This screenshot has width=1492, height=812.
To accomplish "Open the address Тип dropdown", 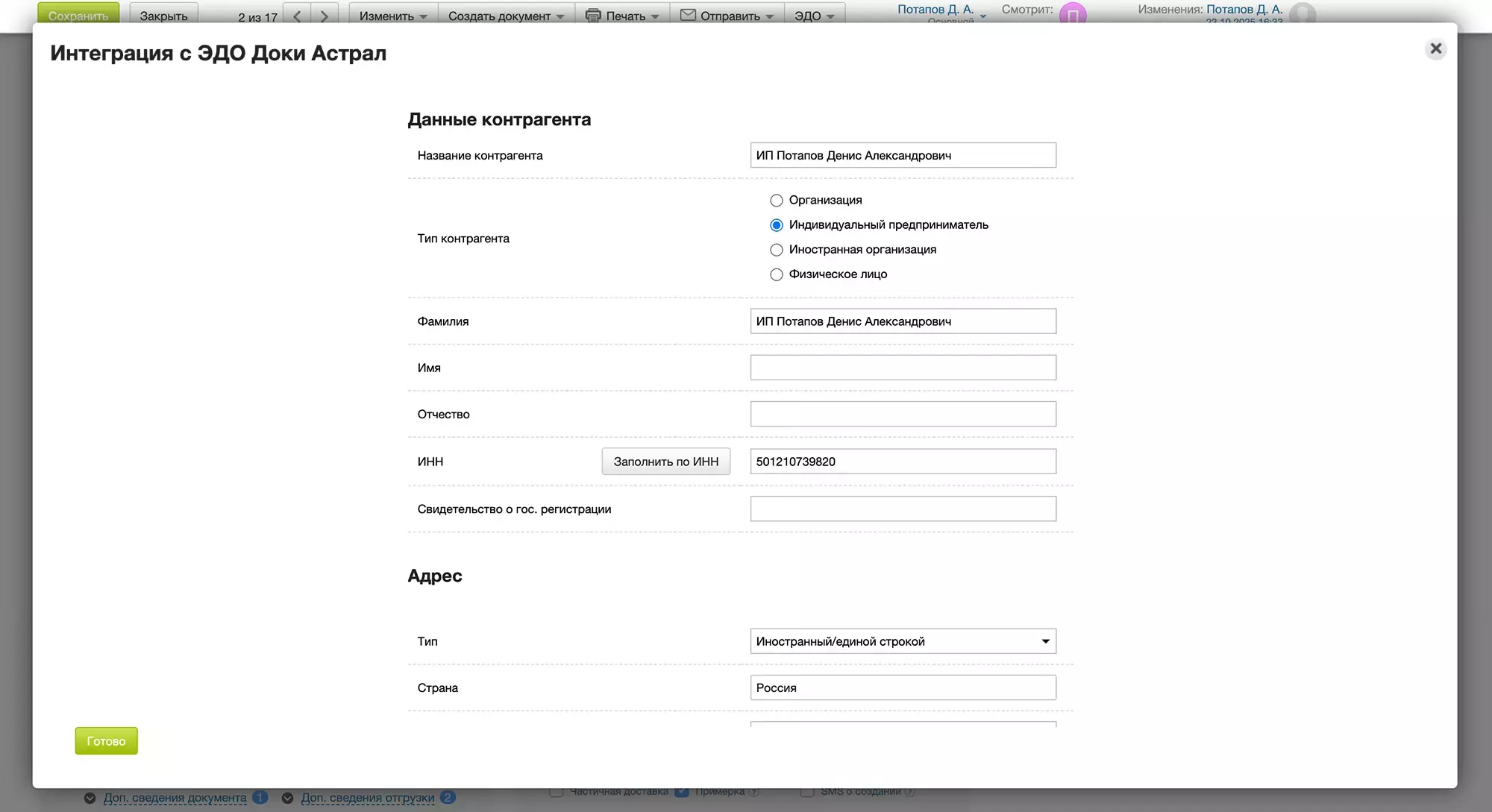I will 903,641.
